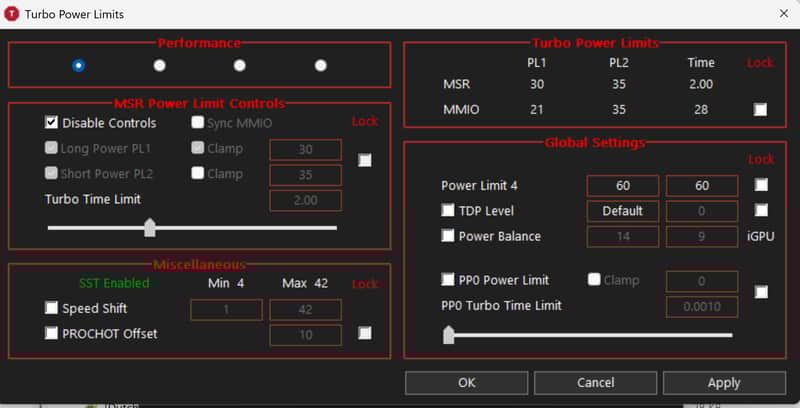Click the PP0 Power Limit value field
800x408 pixels.
pos(702,282)
